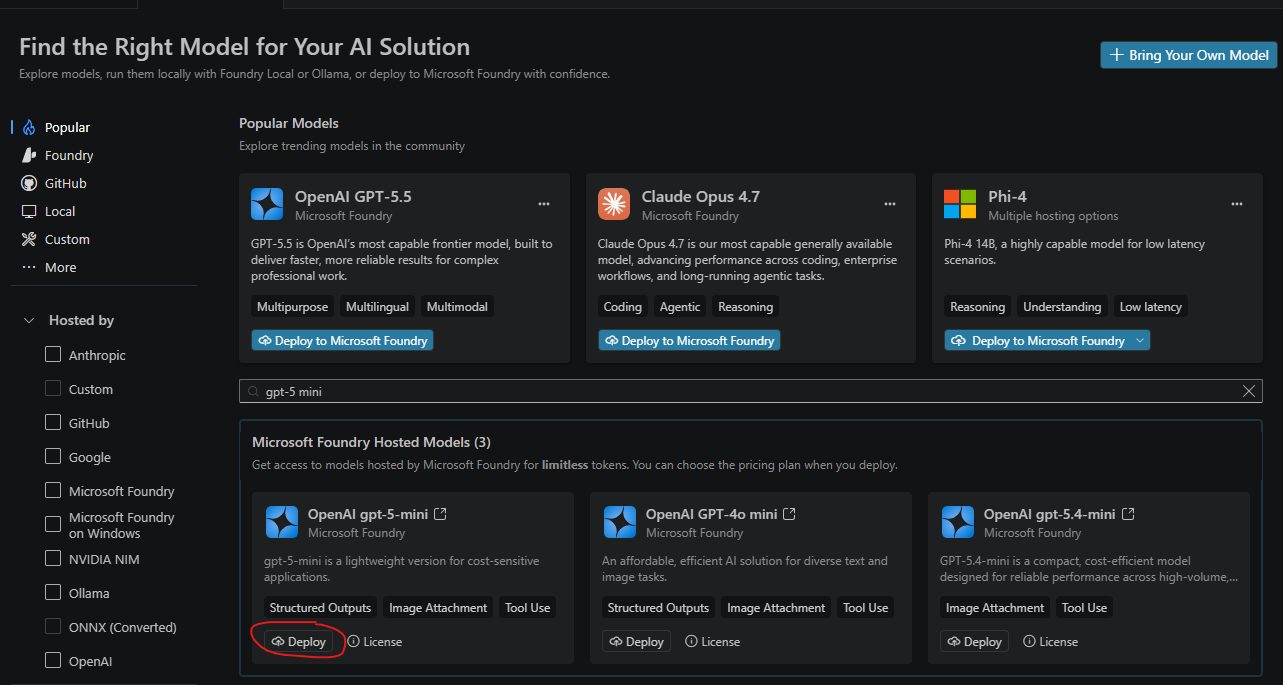Image resolution: width=1283 pixels, height=685 pixels.
Task: Click the info icon beside the gpt-5-mini License
Action: (x=354, y=641)
